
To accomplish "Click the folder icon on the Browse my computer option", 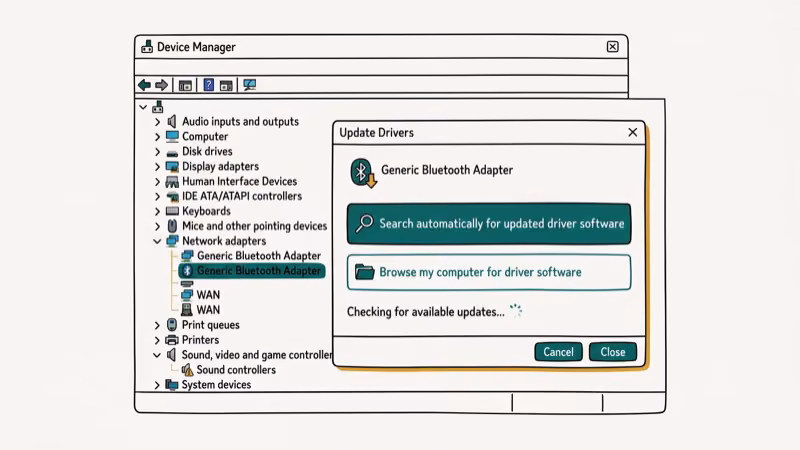I will [x=364, y=272].
